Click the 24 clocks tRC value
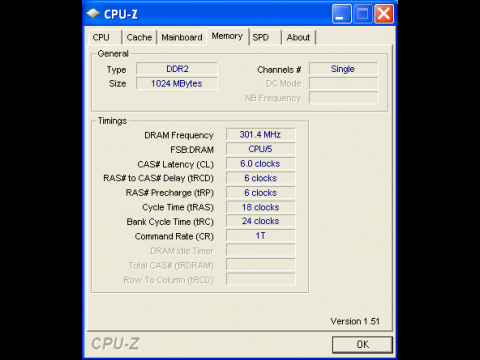 pyautogui.click(x=260, y=221)
